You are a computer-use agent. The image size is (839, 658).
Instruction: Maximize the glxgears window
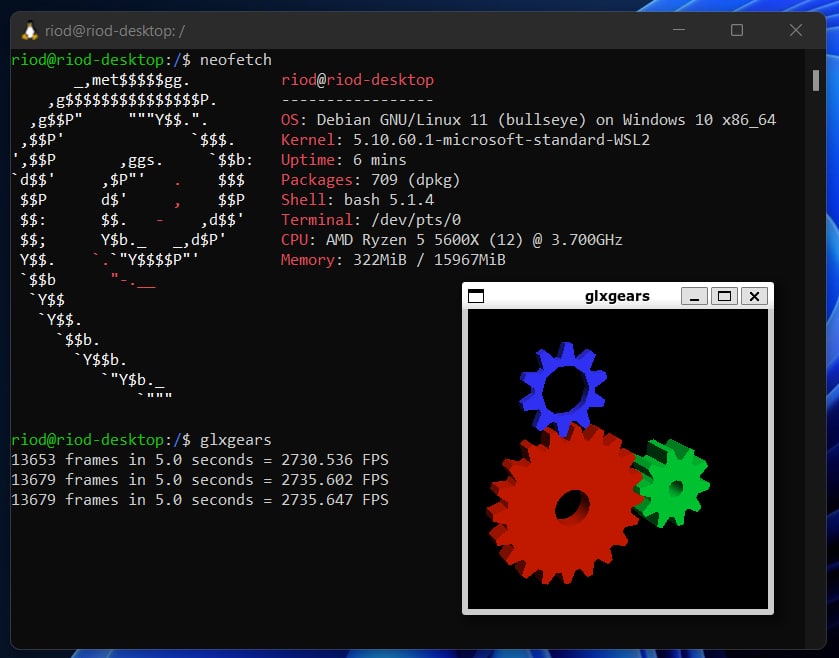click(x=724, y=296)
